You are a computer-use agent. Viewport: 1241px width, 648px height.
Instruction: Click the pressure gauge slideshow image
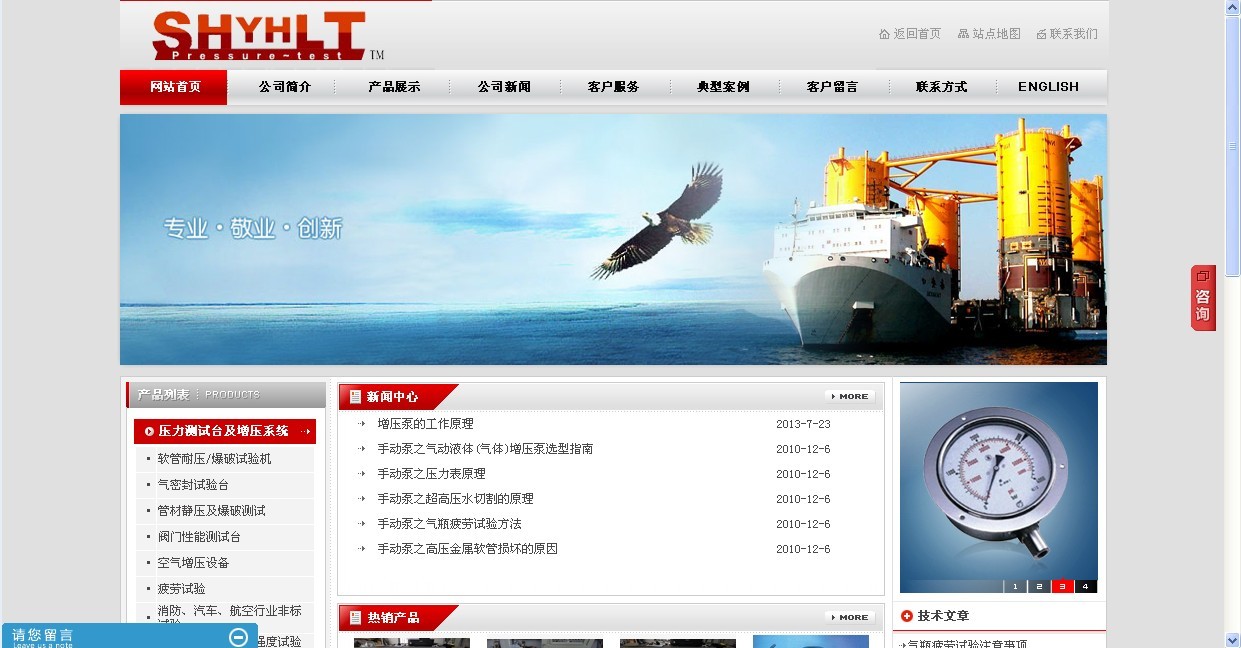point(998,480)
